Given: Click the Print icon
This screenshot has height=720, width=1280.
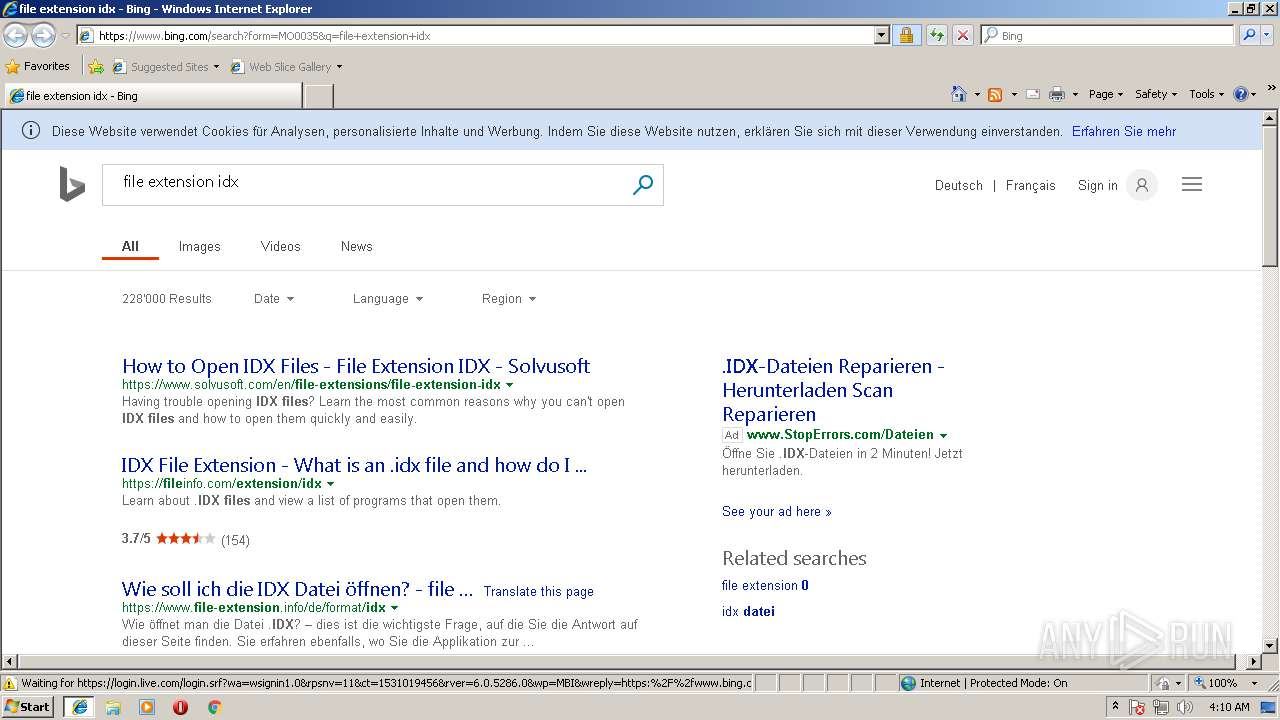Looking at the screenshot, I should [x=1057, y=94].
